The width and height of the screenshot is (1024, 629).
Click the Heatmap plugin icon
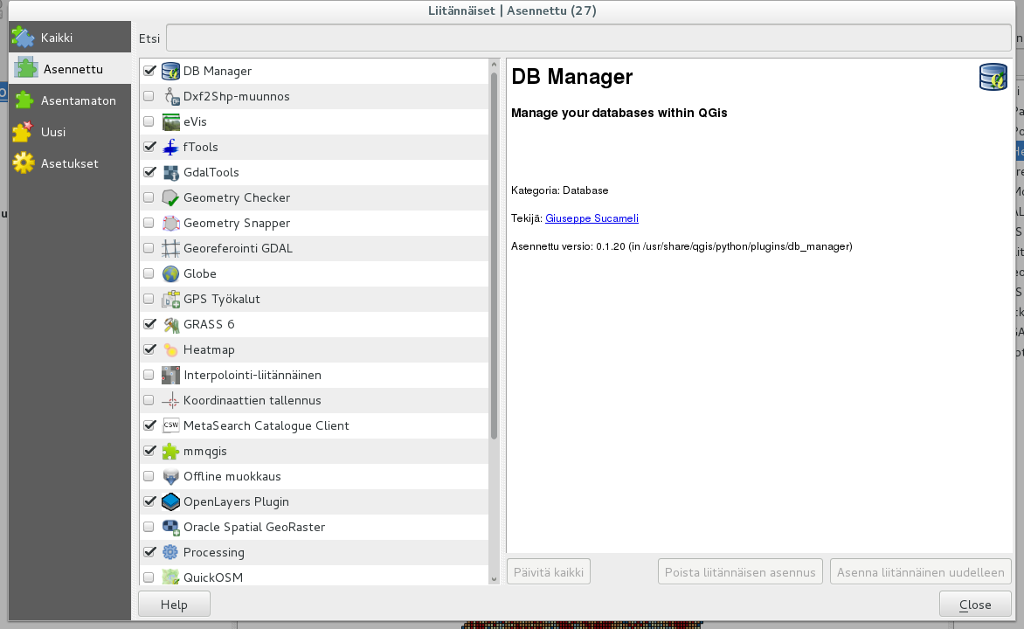170,350
